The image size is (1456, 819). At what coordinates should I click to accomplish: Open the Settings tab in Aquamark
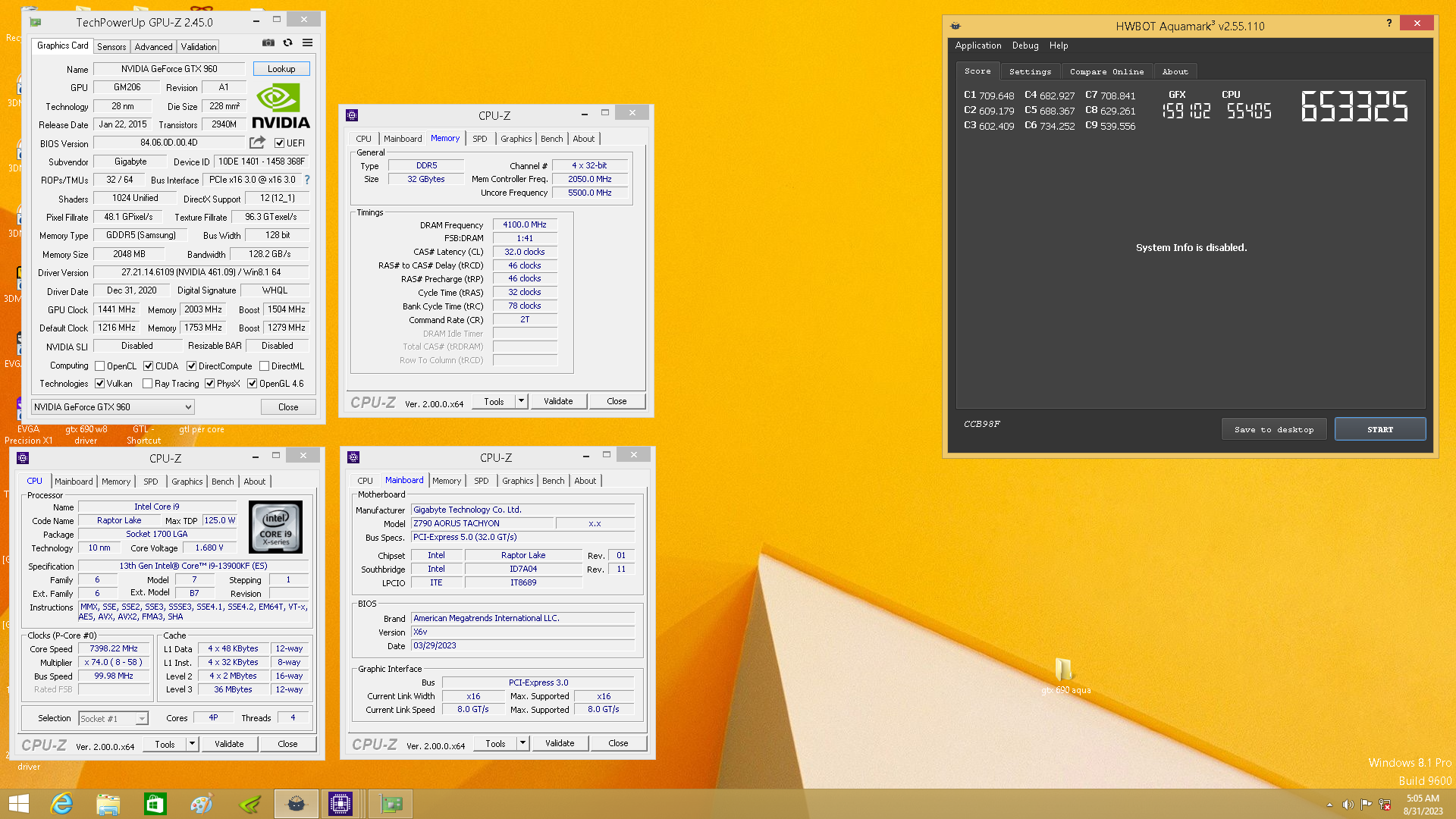coord(1030,71)
